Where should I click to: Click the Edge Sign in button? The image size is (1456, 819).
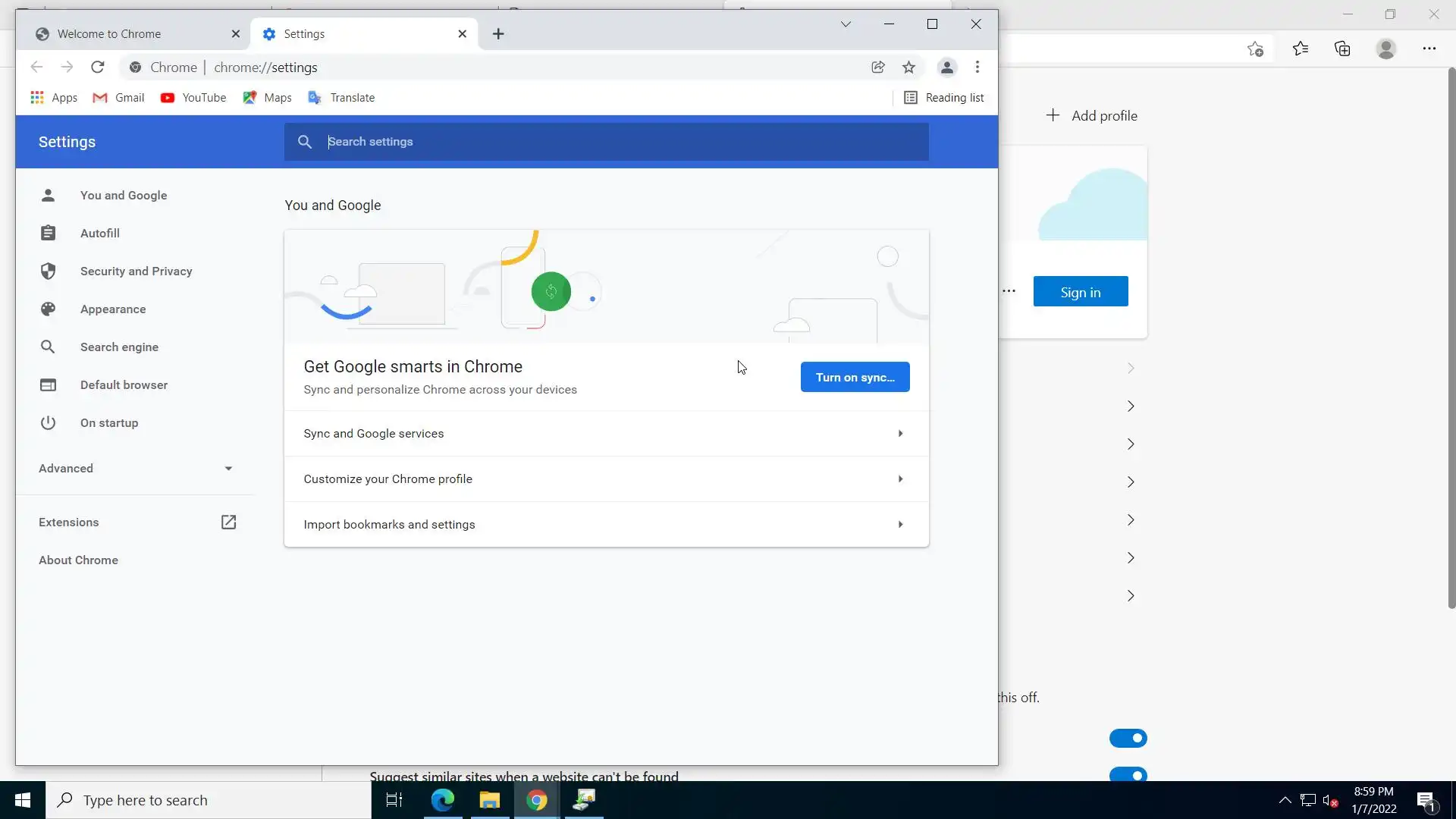coord(1080,292)
